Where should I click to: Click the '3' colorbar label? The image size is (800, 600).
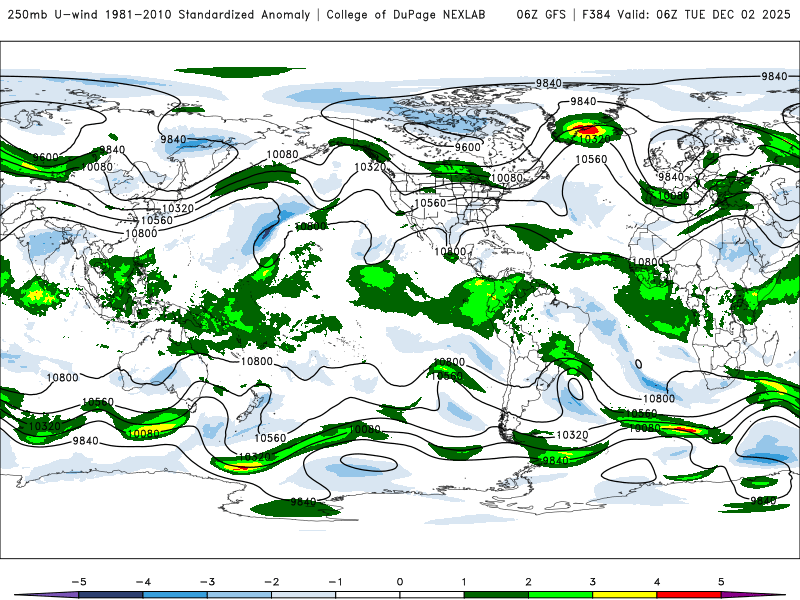pyautogui.click(x=592, y=582)
